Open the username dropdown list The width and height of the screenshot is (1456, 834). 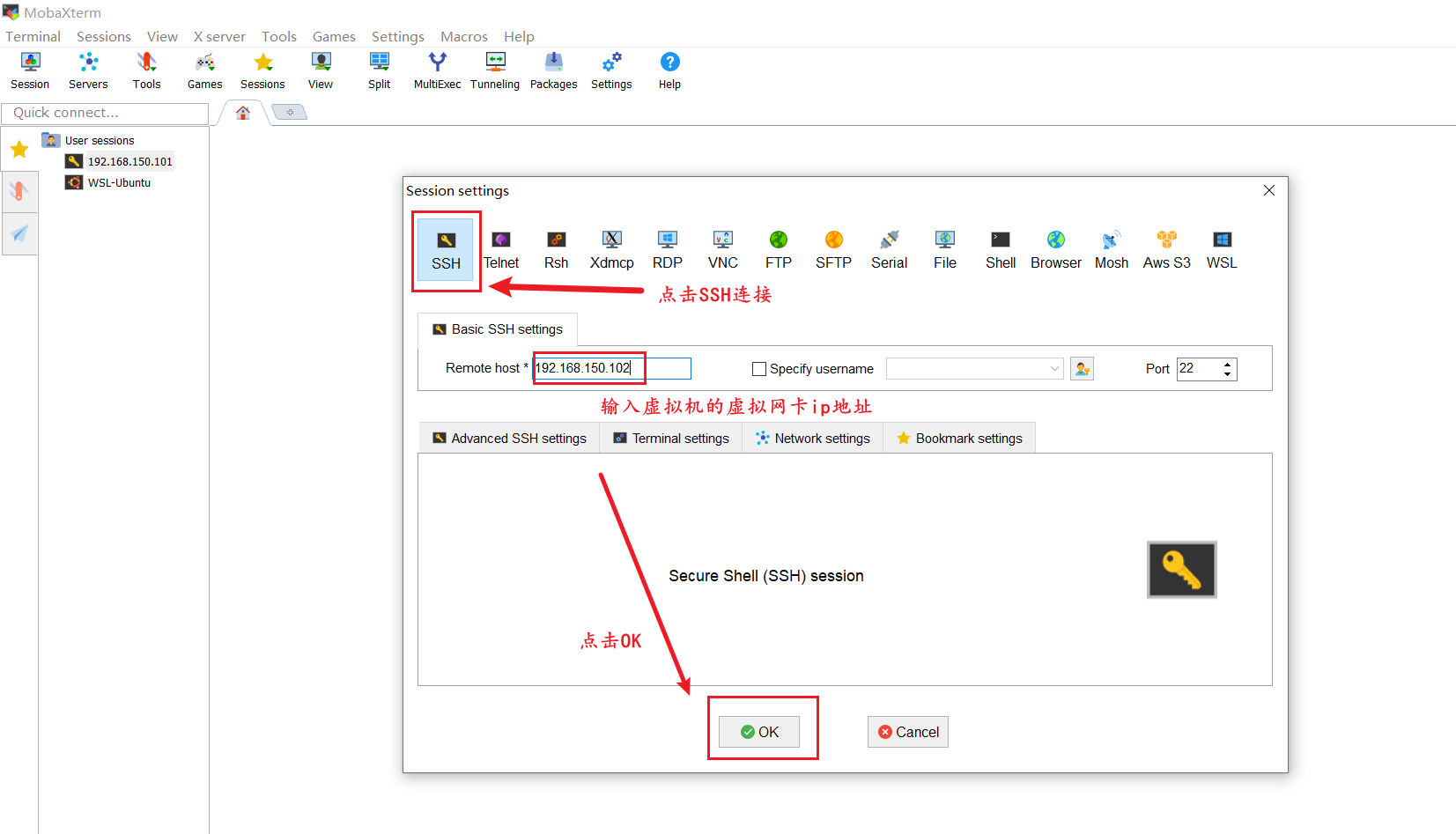[1054, 369]
